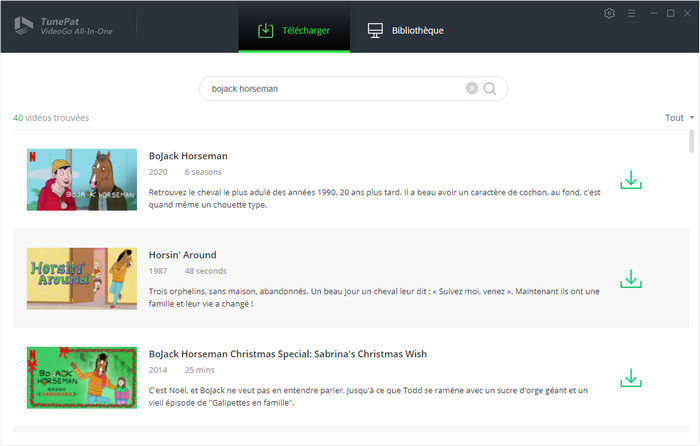Click the results list scrollbar
700x446 pixels.
[692, 141]
